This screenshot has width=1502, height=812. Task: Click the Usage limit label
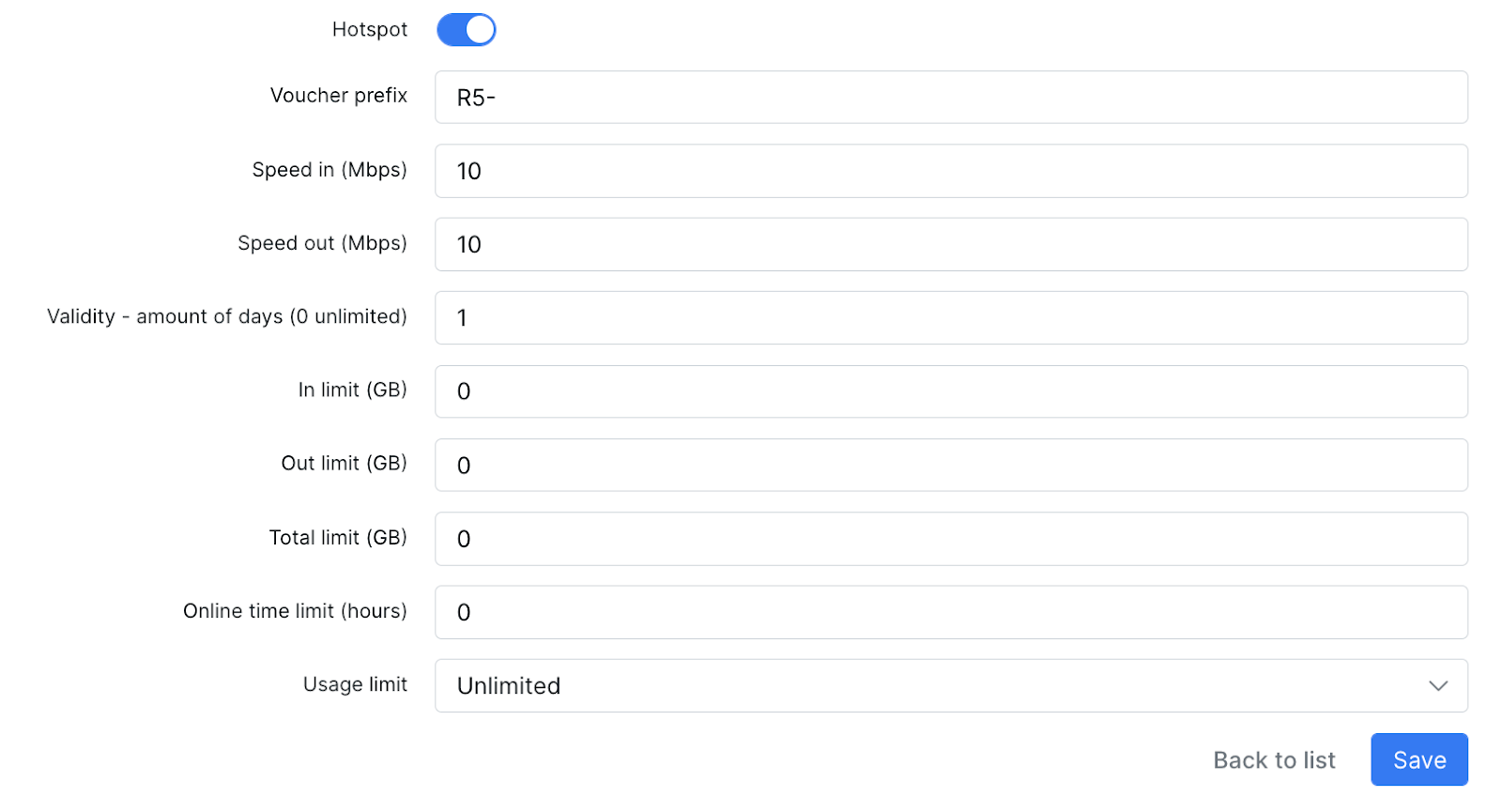pyautogui.click(x=355, y=684)
